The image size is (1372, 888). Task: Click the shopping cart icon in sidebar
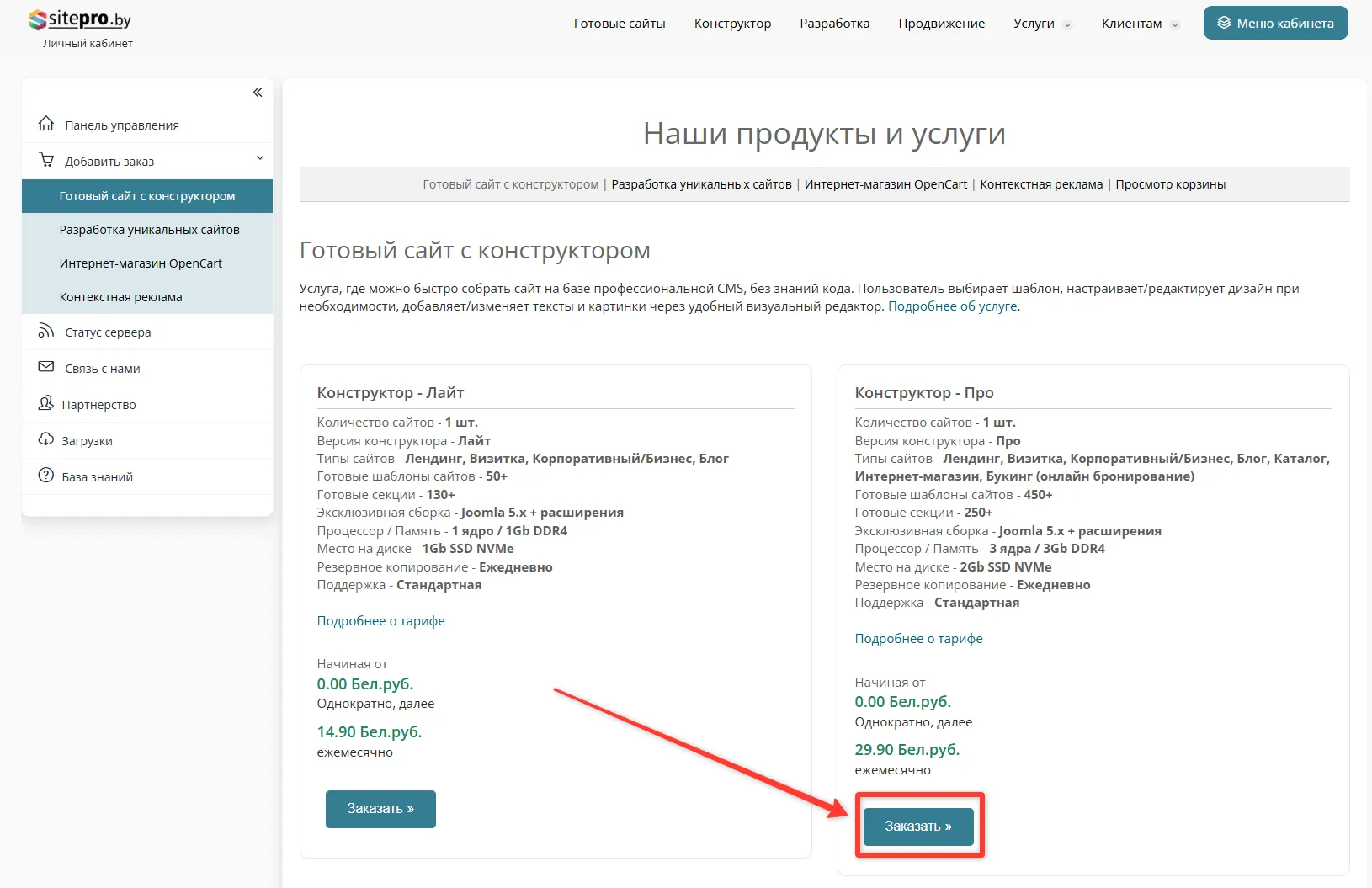[x=46, y=160]
